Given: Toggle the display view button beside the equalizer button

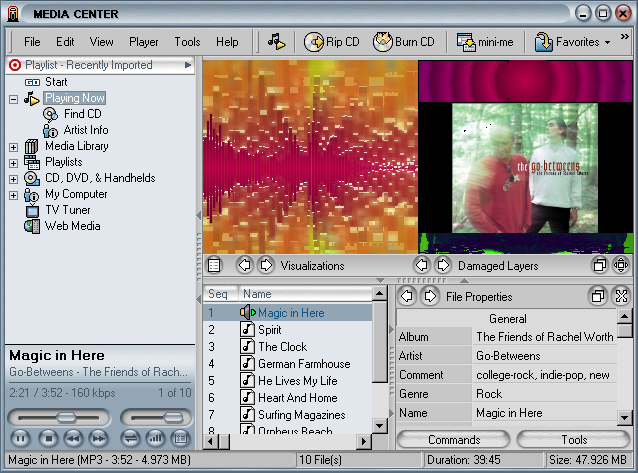Looking at the screenshot, I should [181, 438].
